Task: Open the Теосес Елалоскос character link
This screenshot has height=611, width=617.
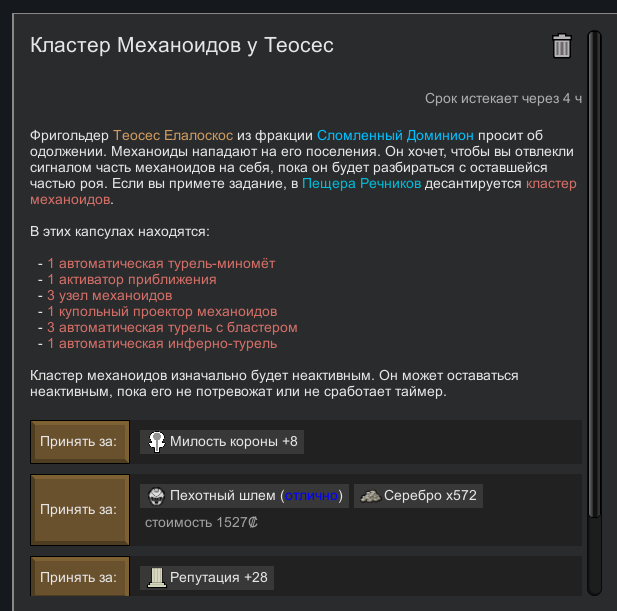Action: [x=173, y=134]
